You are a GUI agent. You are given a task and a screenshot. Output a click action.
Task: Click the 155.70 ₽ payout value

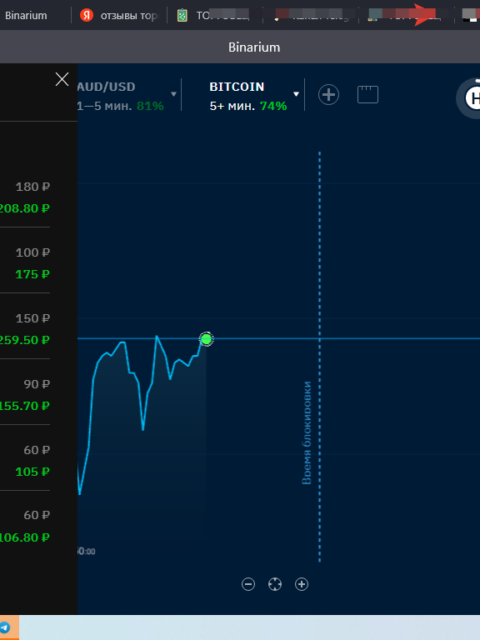(24, 406)
